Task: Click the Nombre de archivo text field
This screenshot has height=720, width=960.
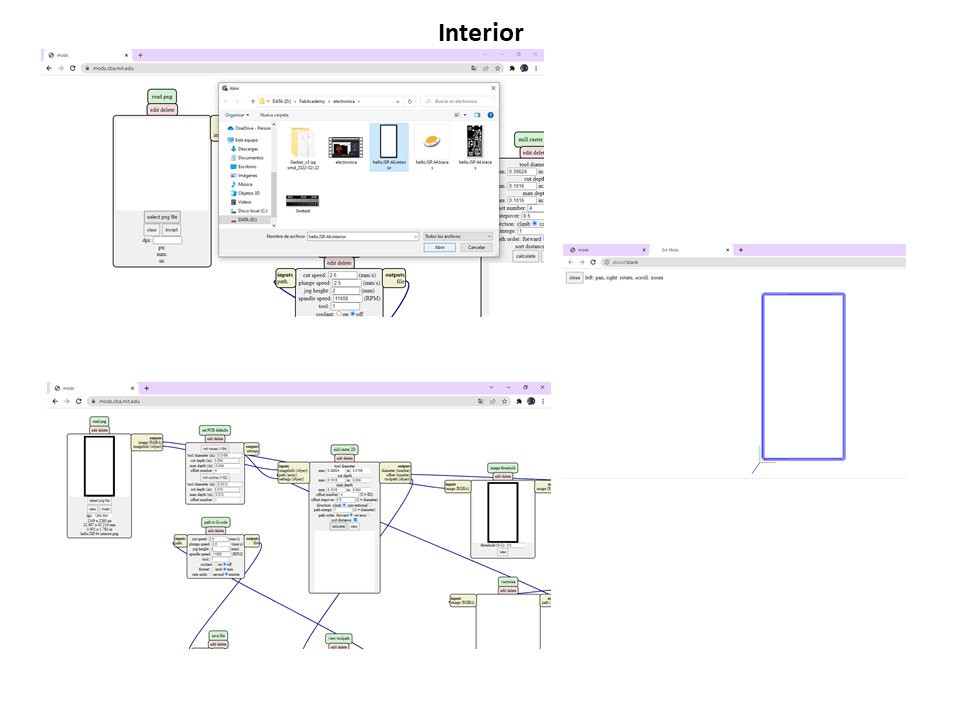Action: pos(361,236)
